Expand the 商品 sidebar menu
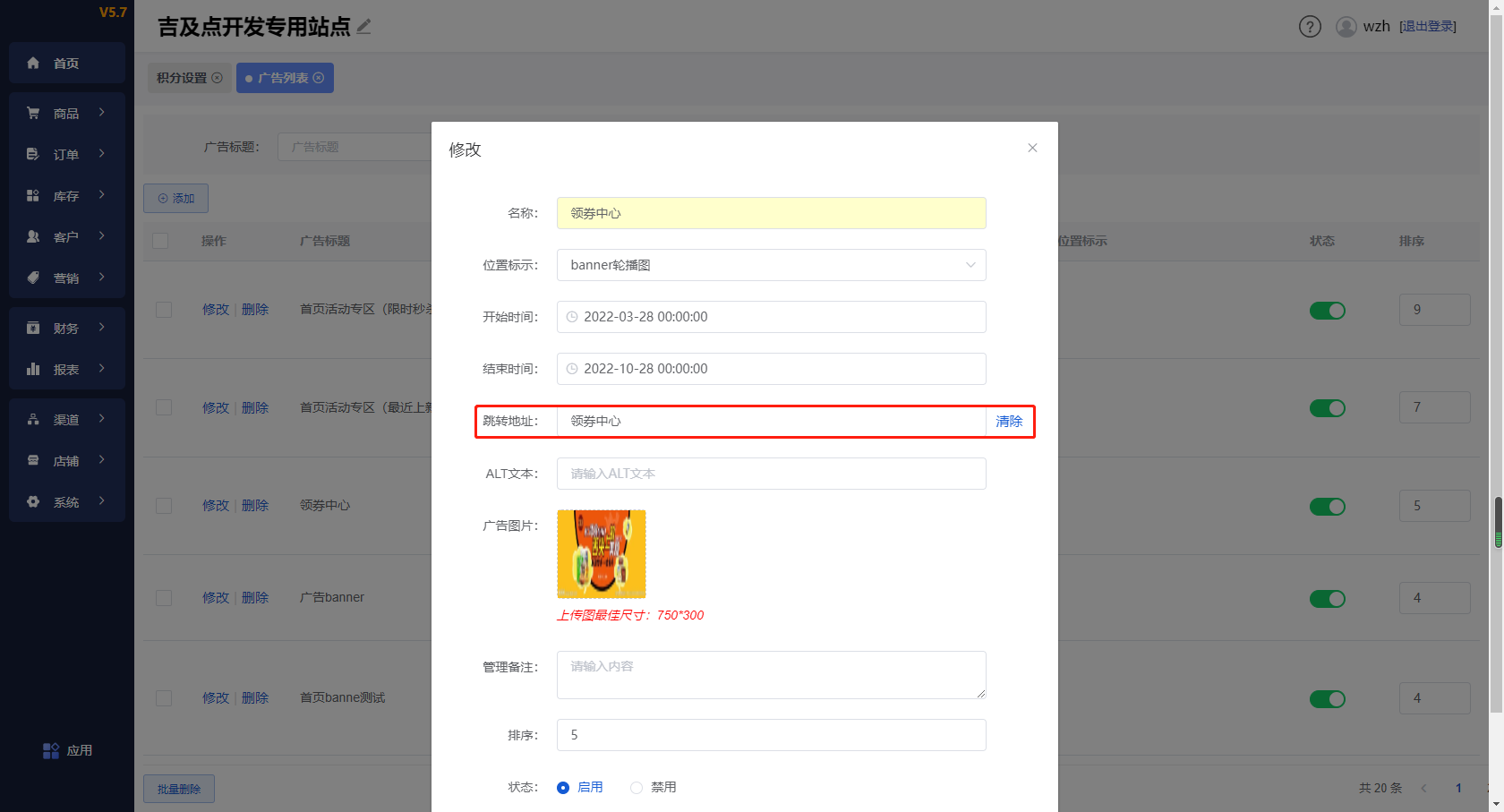Viewport: 1504px width, 812px height. tap(67, 113)
